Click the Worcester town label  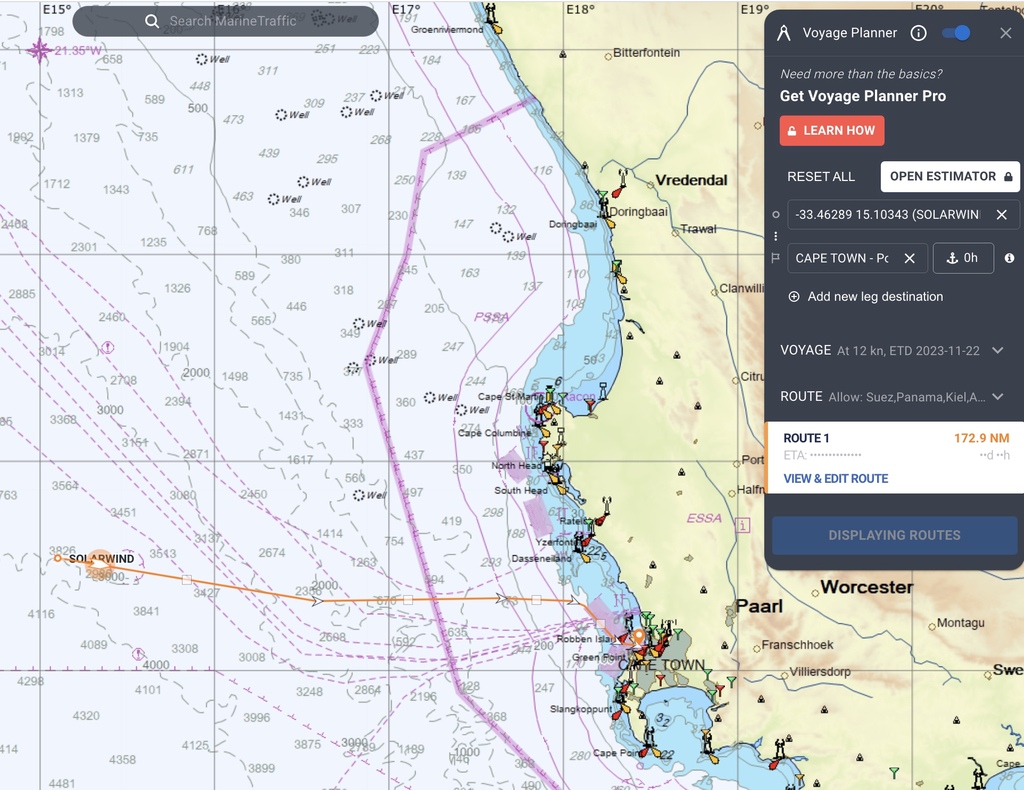click(867, 587)
